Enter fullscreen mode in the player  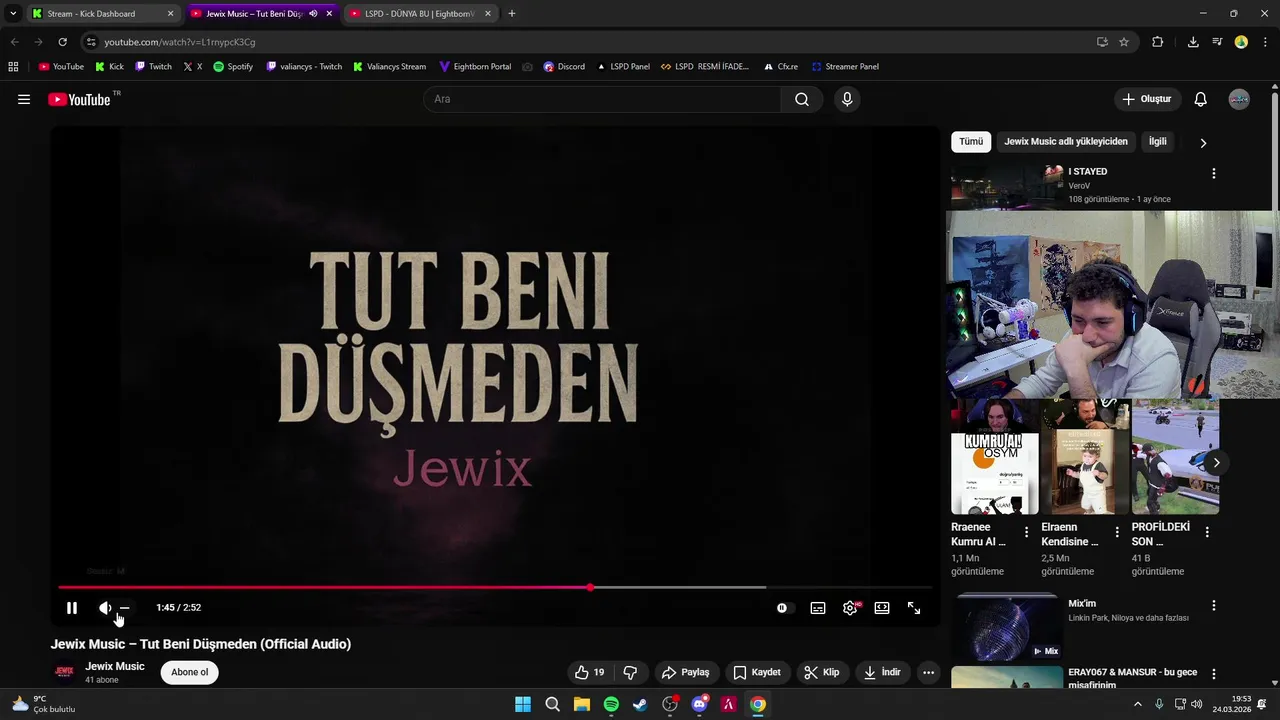[x=914, y=608]
